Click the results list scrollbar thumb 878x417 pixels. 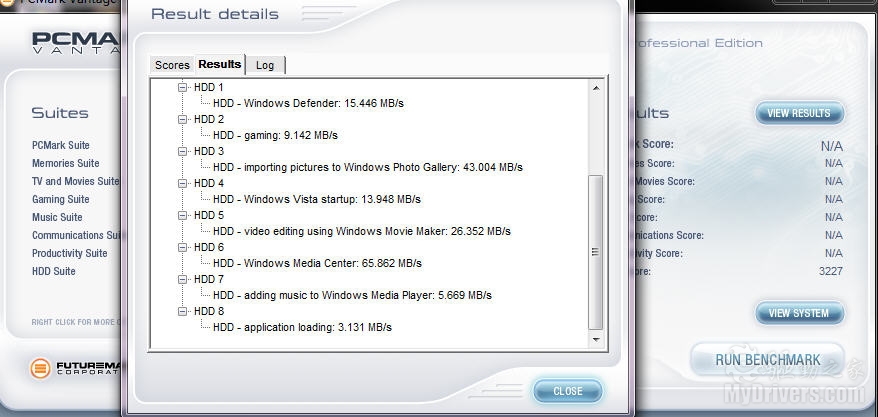tap(596, 252)
